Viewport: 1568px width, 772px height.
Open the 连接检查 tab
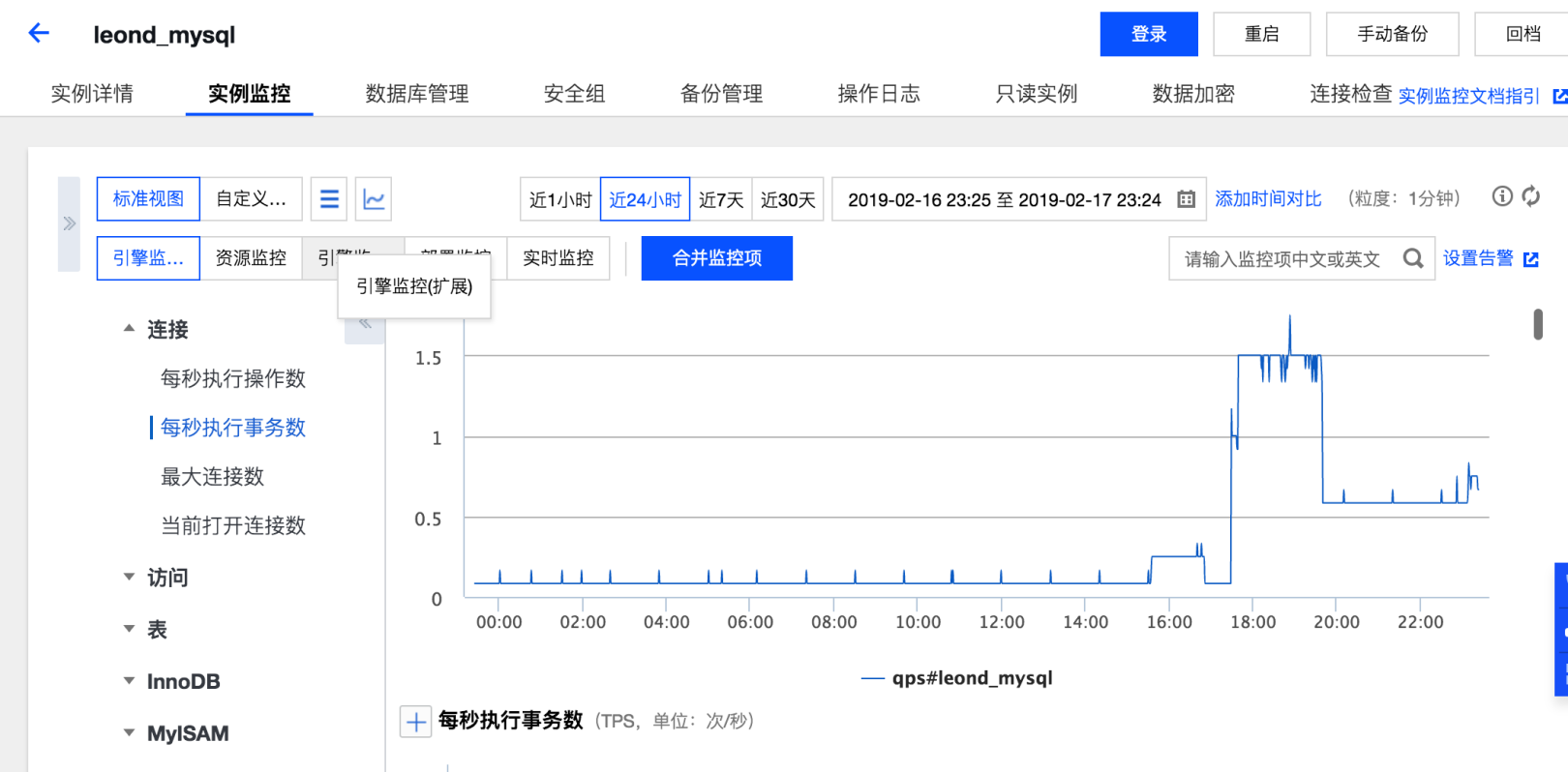point(1351,94)
